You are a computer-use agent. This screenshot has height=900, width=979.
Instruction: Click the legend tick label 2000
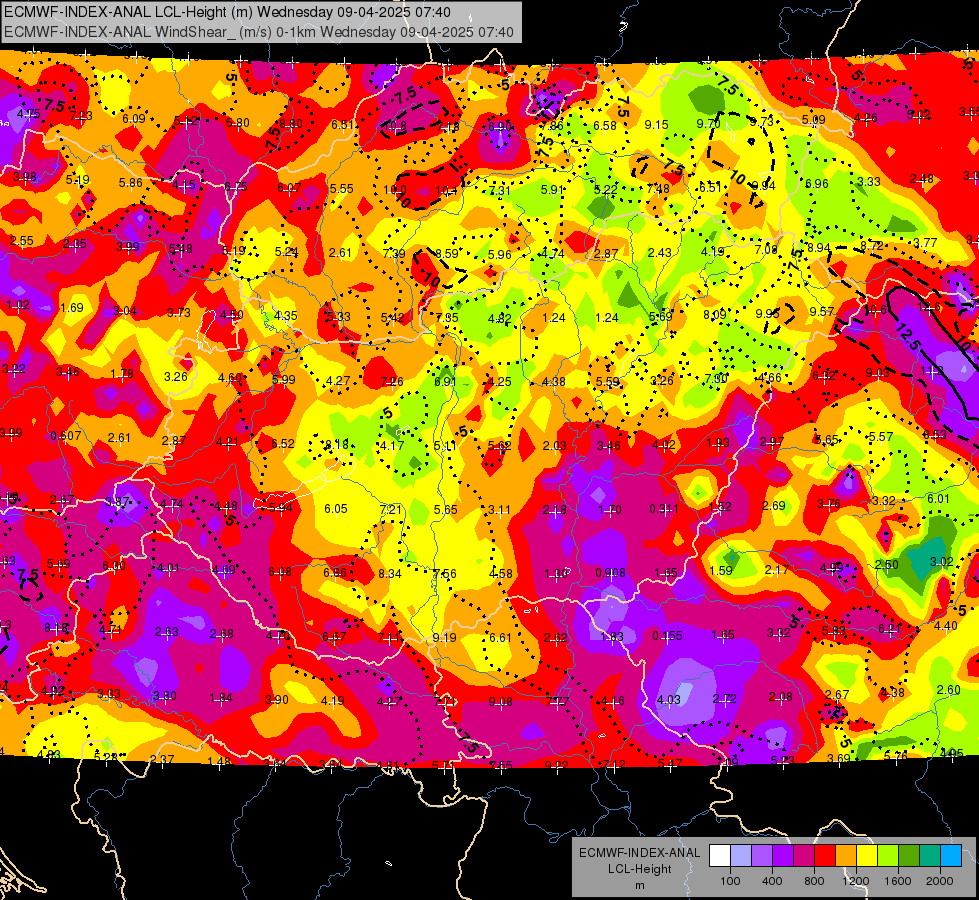[x=940, y=881]
